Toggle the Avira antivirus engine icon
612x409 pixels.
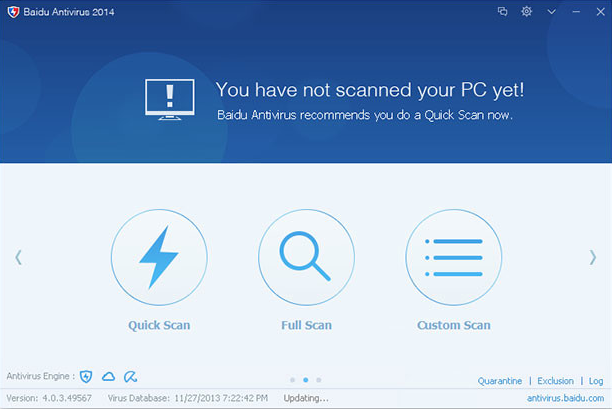tap(130, 377)
